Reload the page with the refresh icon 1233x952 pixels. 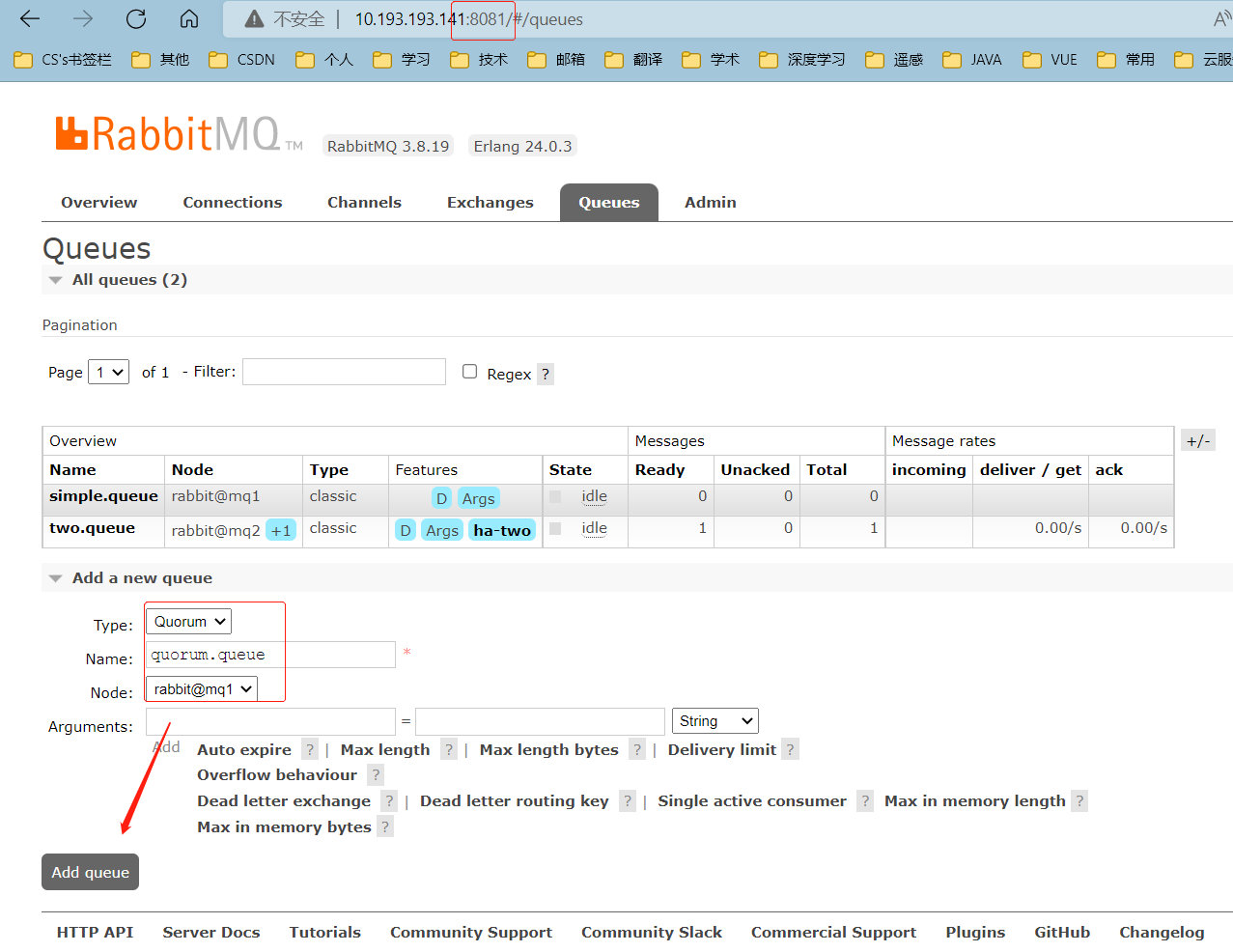coord(136,18)
